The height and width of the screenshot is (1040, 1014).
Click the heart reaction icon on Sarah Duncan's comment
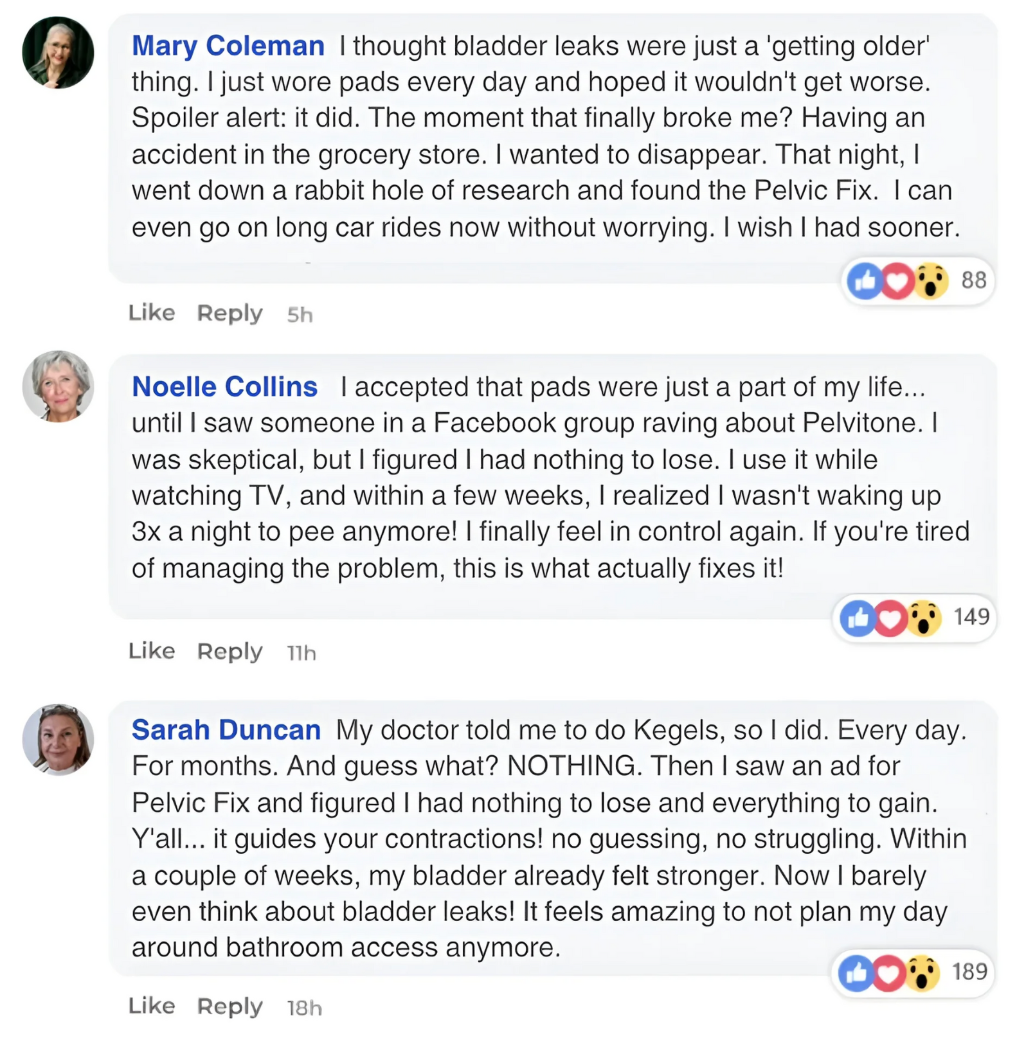889,972
